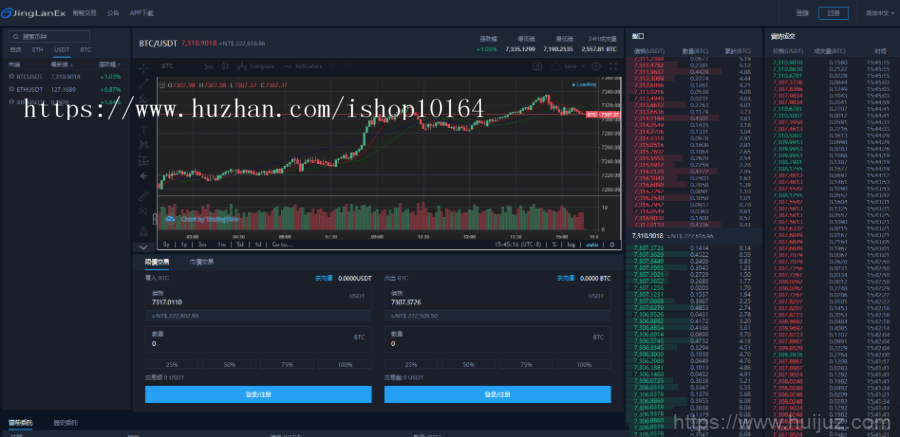900x437 pixels.
Task: Select the ETHUSDT market row
Action: 67,89
